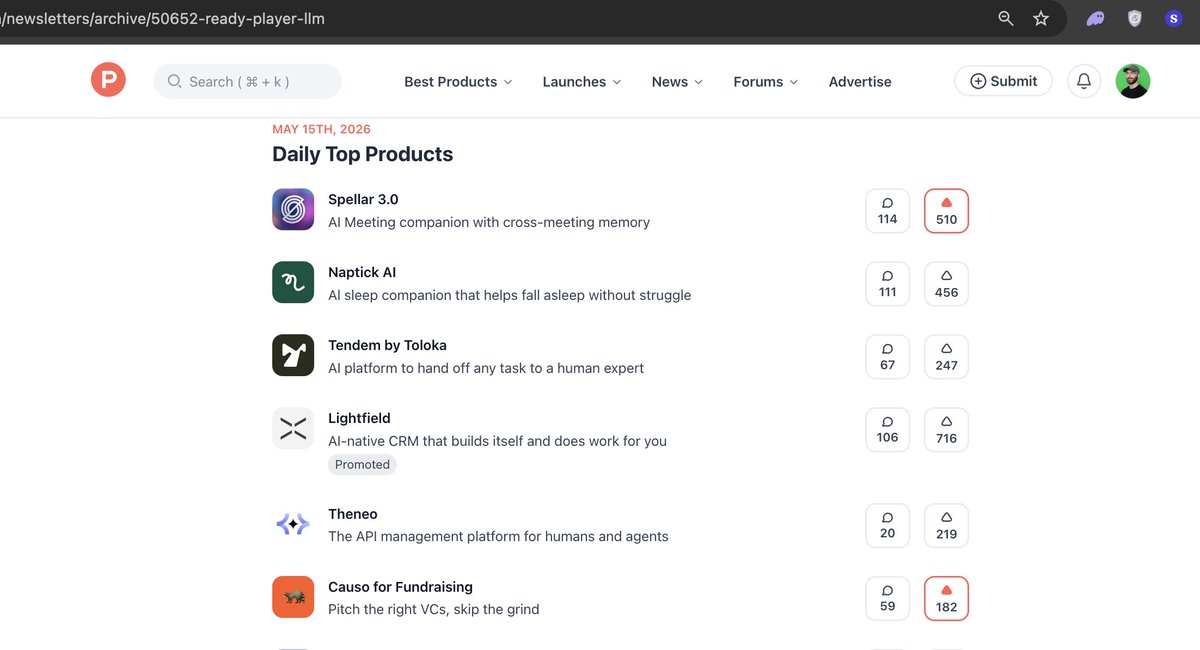Click 'AI Meeting companion with cross-meeting memory' text
This screenshot has height=650, width=1200.
click(x=489, y=222)
